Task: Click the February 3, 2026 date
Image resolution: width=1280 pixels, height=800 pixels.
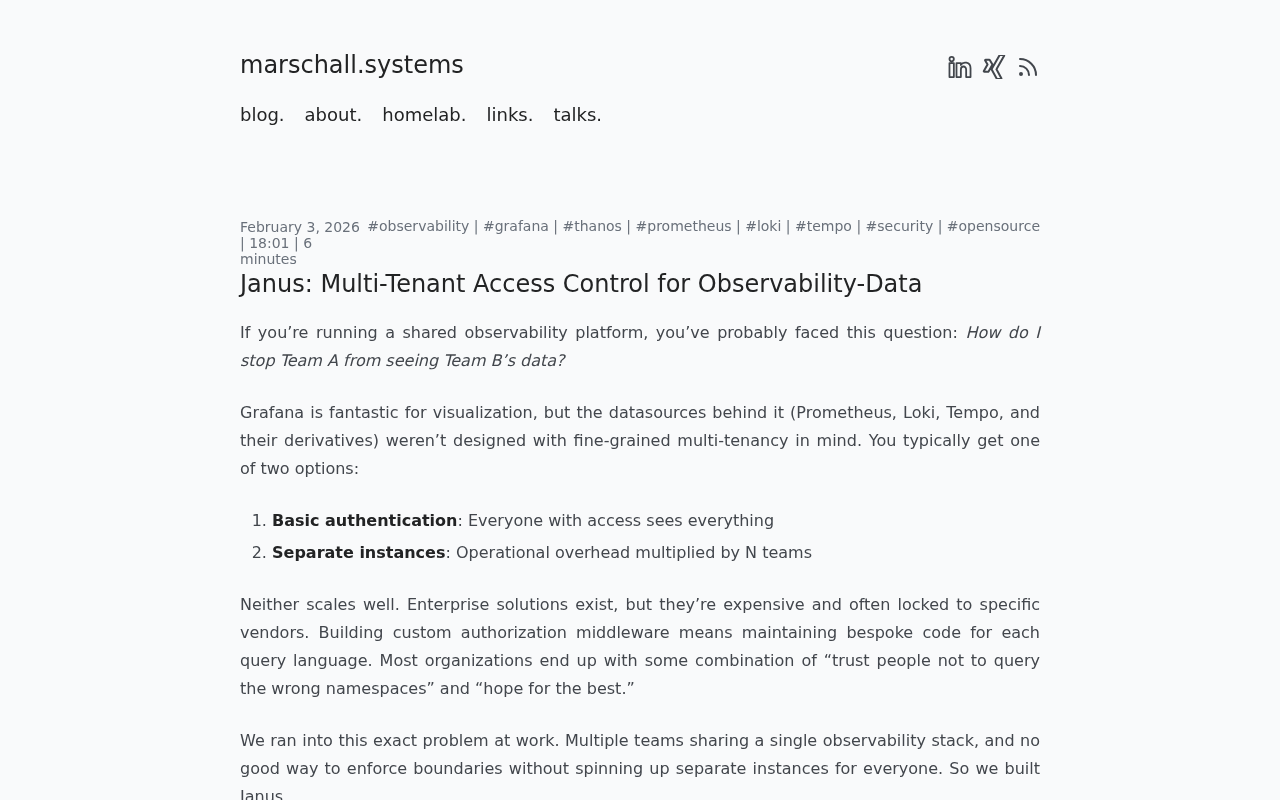Action: [x=300, y=227]
